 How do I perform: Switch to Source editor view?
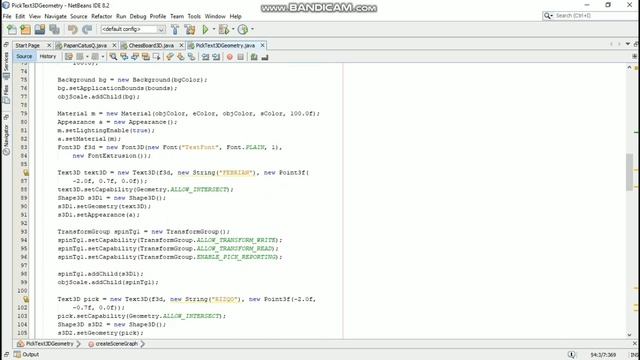pyautogui.click(x=24, y=57)
